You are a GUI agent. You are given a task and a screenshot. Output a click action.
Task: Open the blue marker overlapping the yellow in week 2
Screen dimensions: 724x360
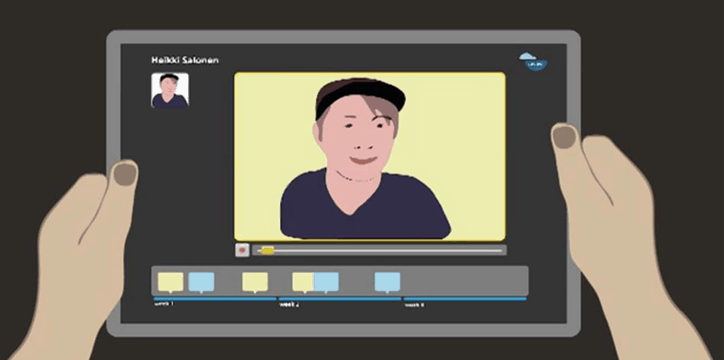coord(326,282)
